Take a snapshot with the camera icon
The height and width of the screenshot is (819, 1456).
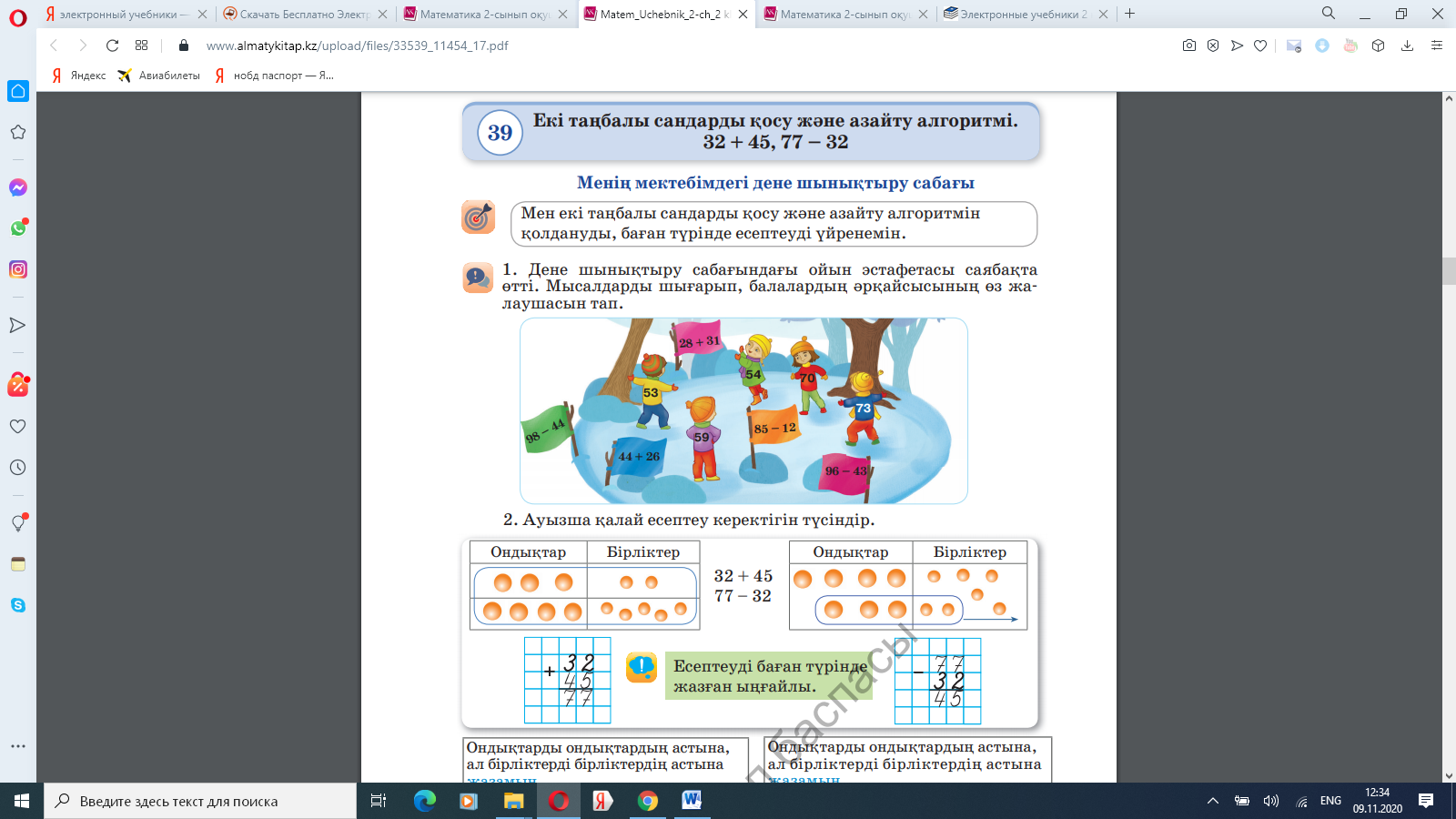[1188, 45]
